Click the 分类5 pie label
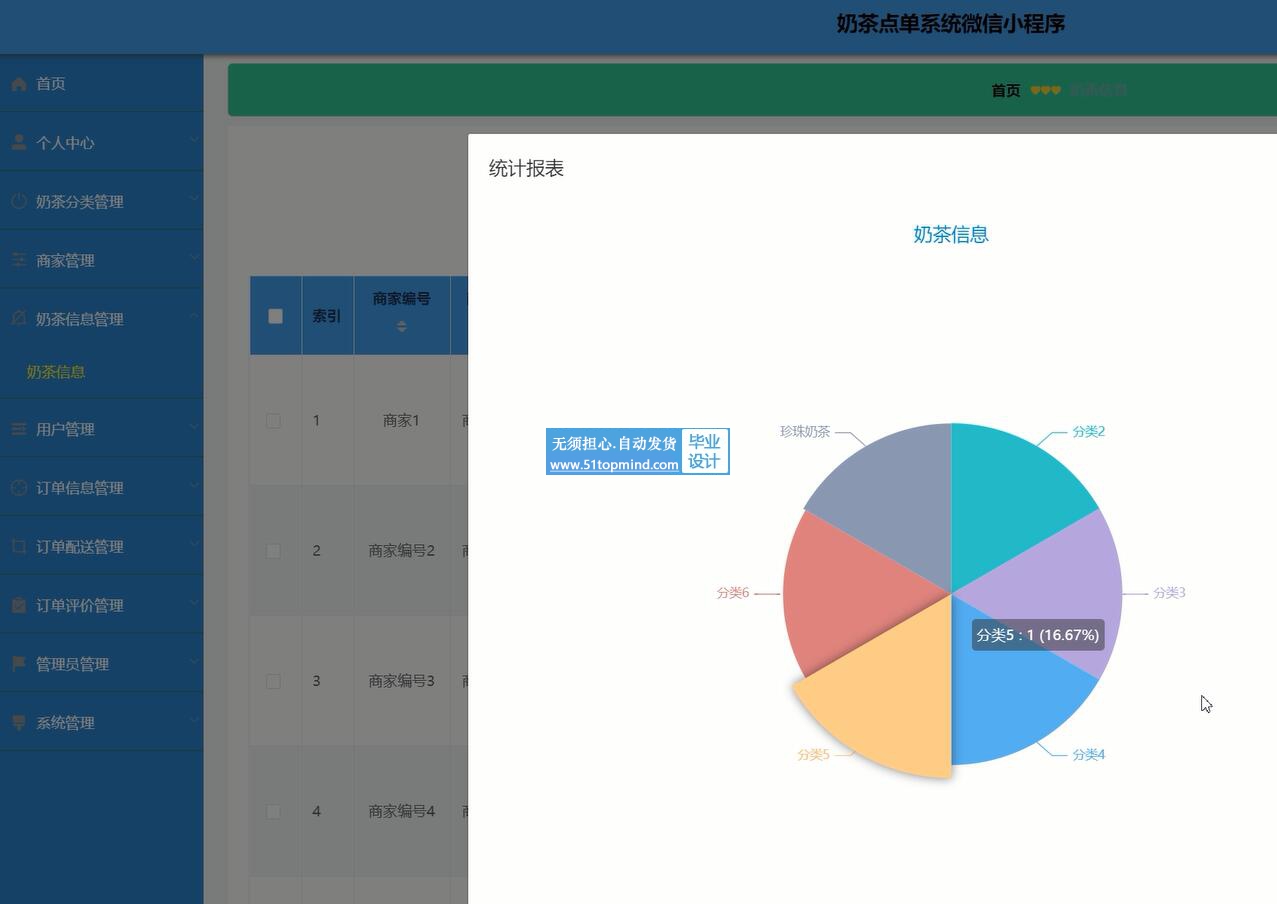Screen dimensions: 1277x904 813,755
